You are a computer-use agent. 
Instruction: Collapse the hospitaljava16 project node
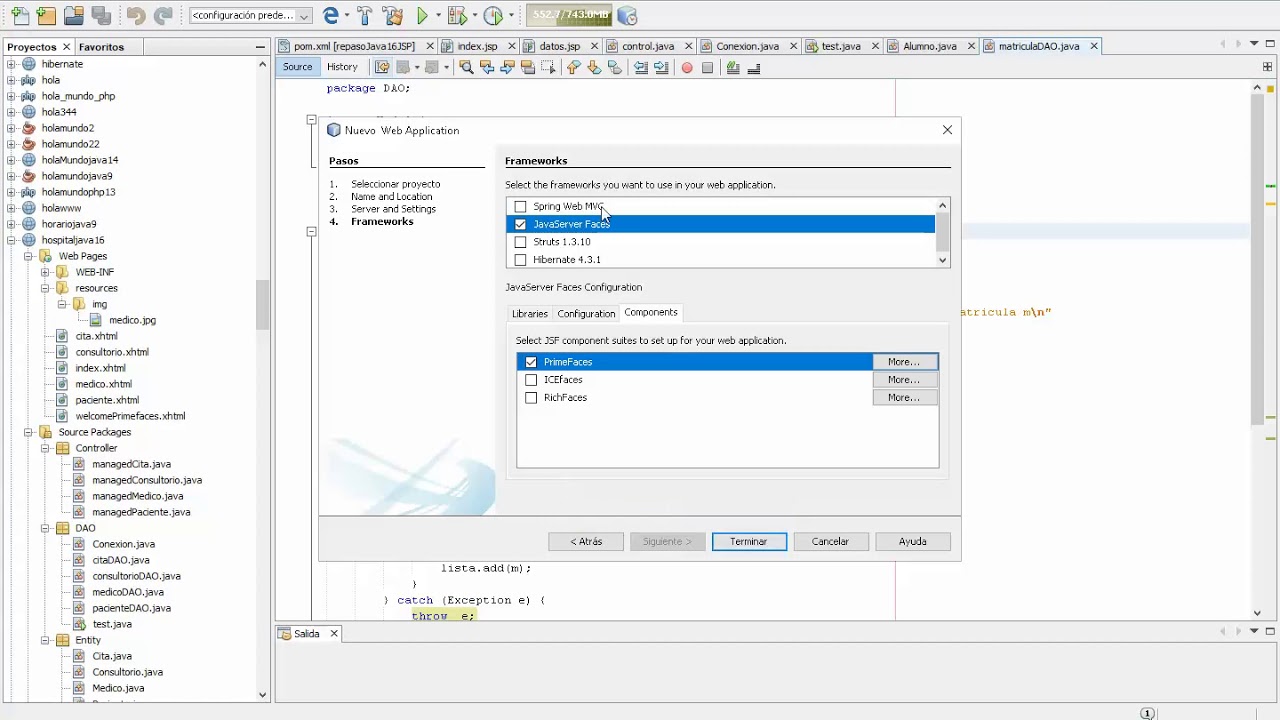click(12, 240)
